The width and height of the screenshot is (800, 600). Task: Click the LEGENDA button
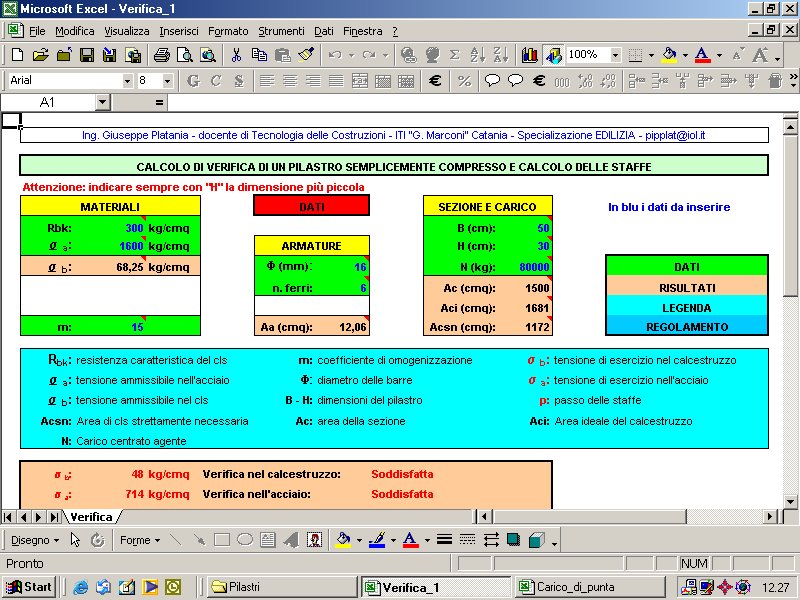pos(687,308)
